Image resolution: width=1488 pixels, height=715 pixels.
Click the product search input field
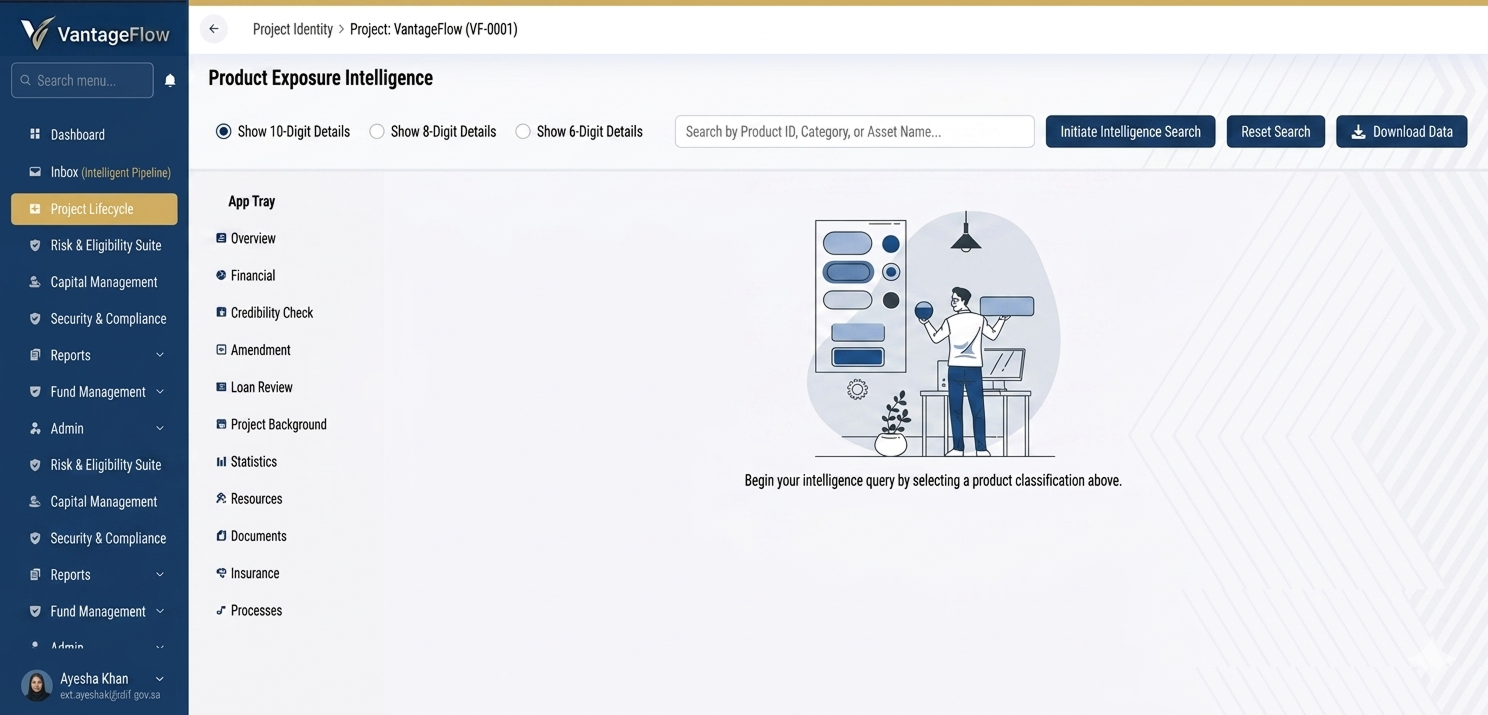pyautogui.click(x=854, y=132)
